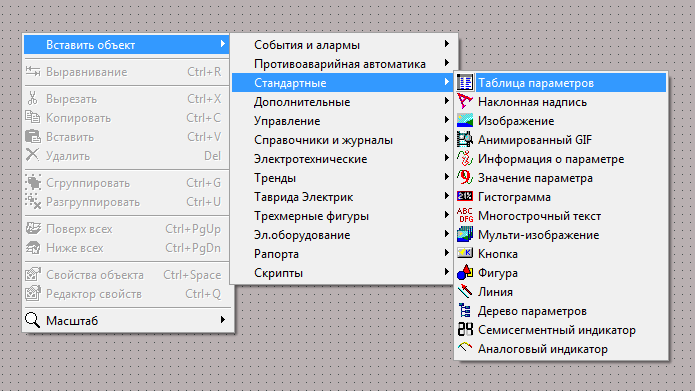
Task: Click the Разгруппировать icon
Action: (x=33, y=201)
